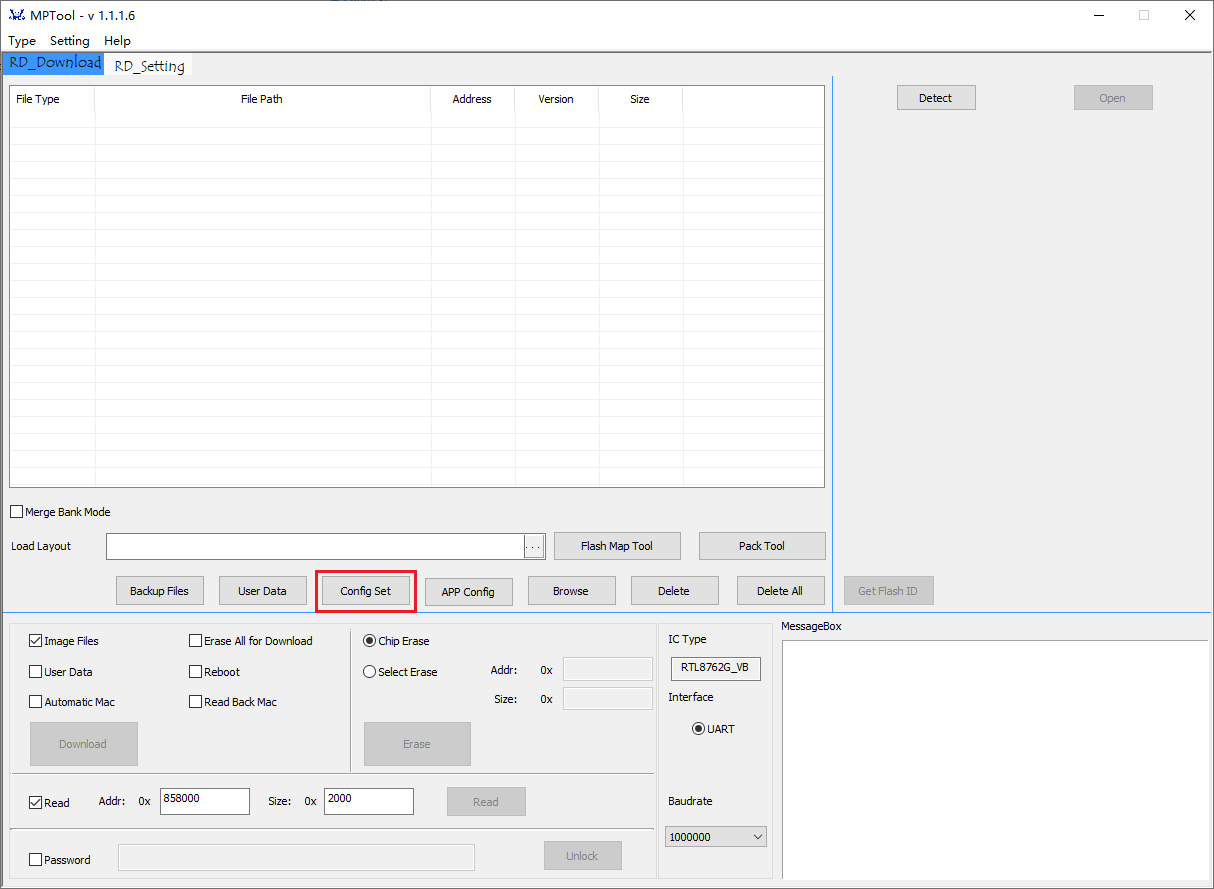Click the IC Type RTL8762G_VB box
Image resolution: width=1214 pixels, height=889 pixels.
(715, 668)
